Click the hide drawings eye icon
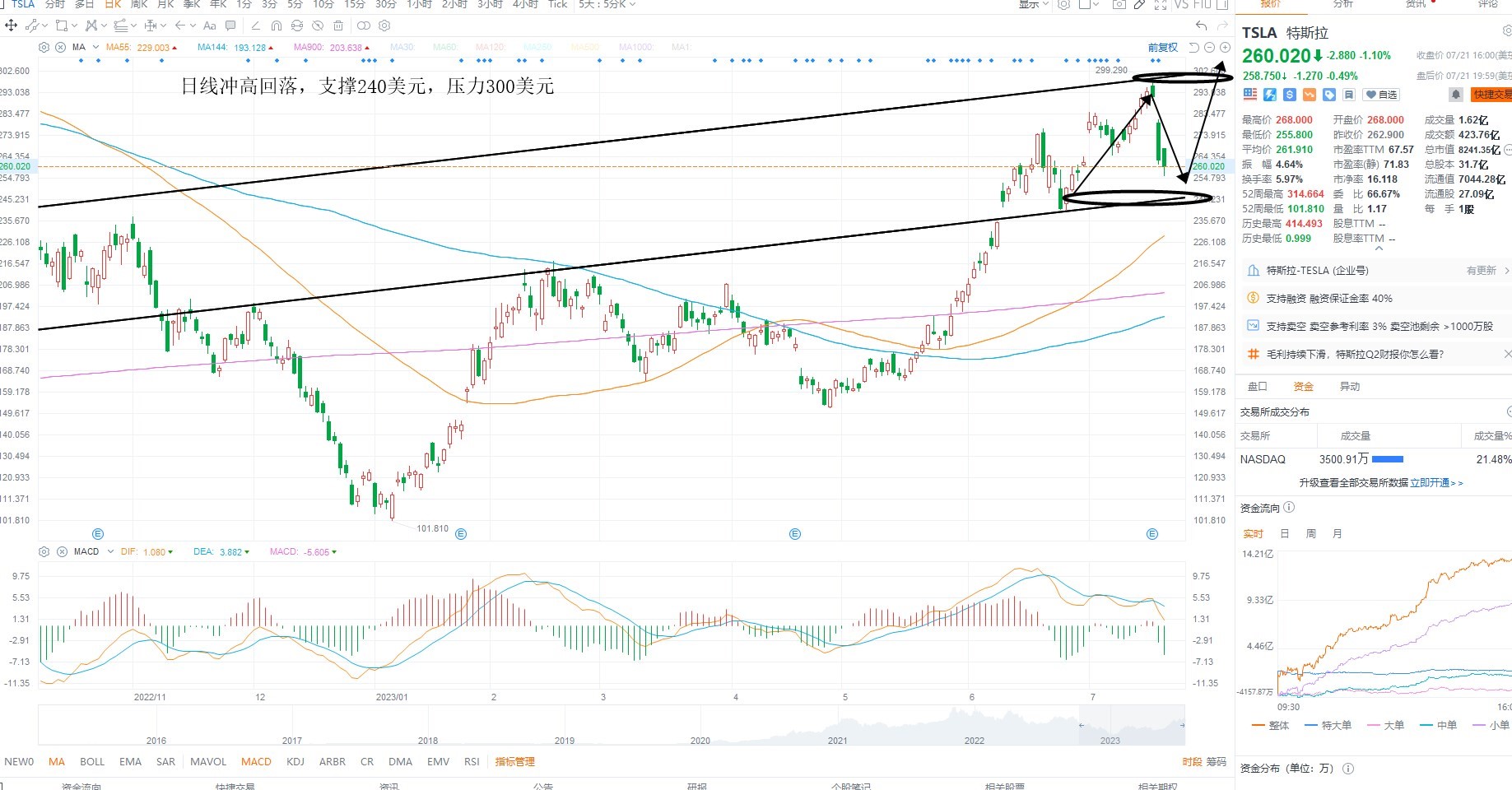The width and height of the screenshot is (1512, 790). [318, 26]
